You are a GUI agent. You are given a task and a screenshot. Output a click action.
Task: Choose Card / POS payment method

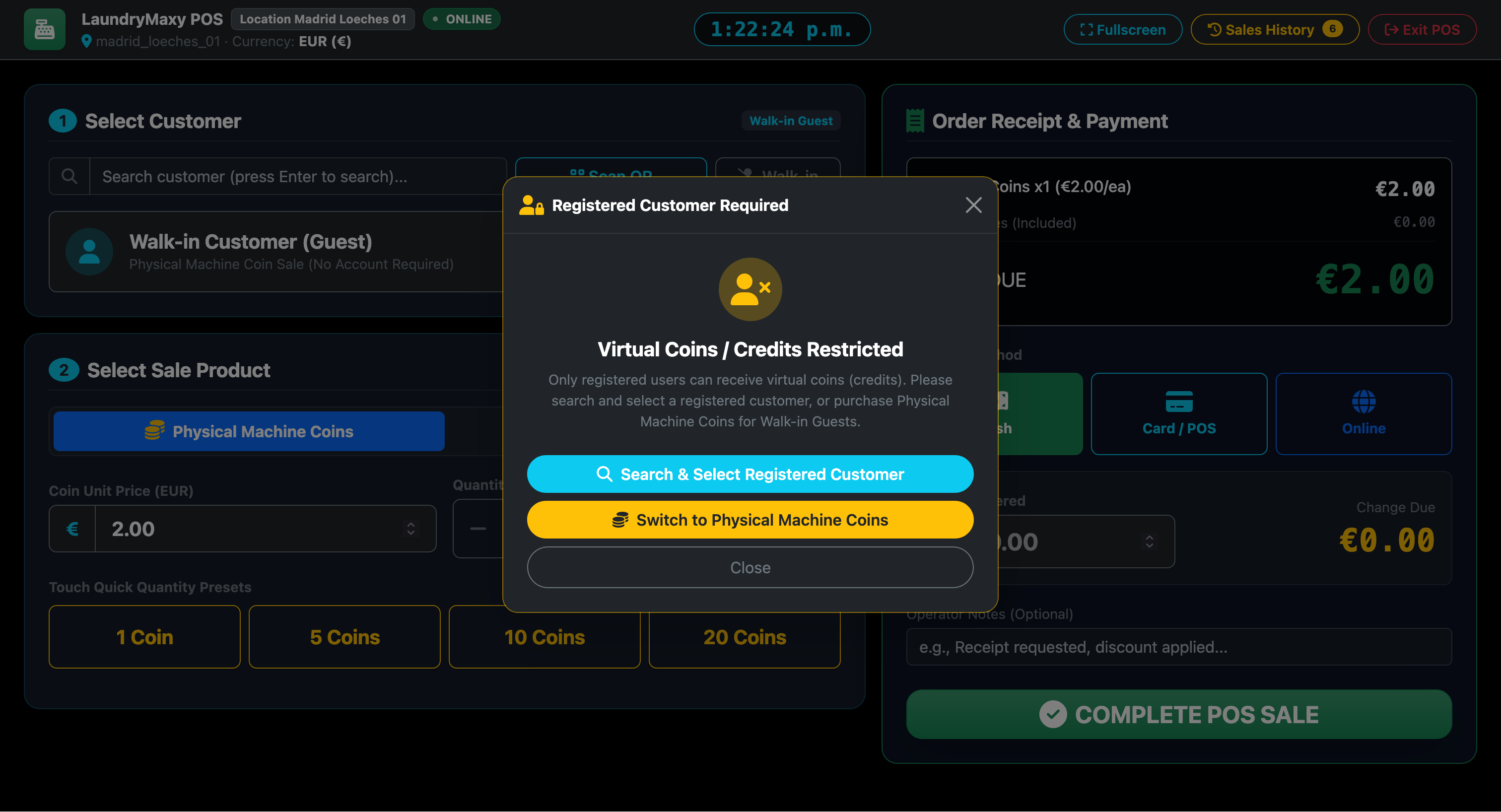[1179, 413]
